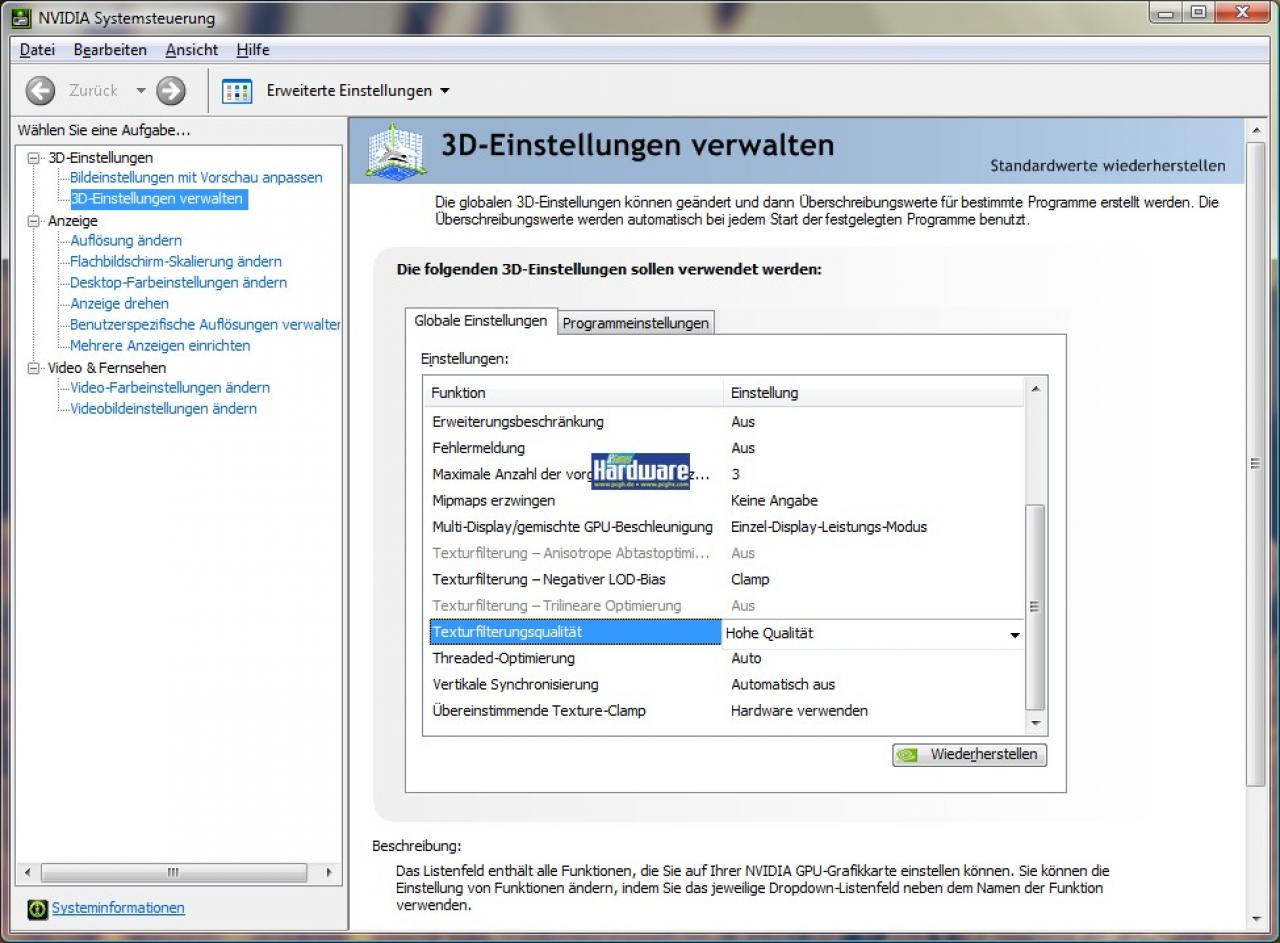Click the Systeminformationen info icon
The image size is (1280, 943).
coord(38,909)
